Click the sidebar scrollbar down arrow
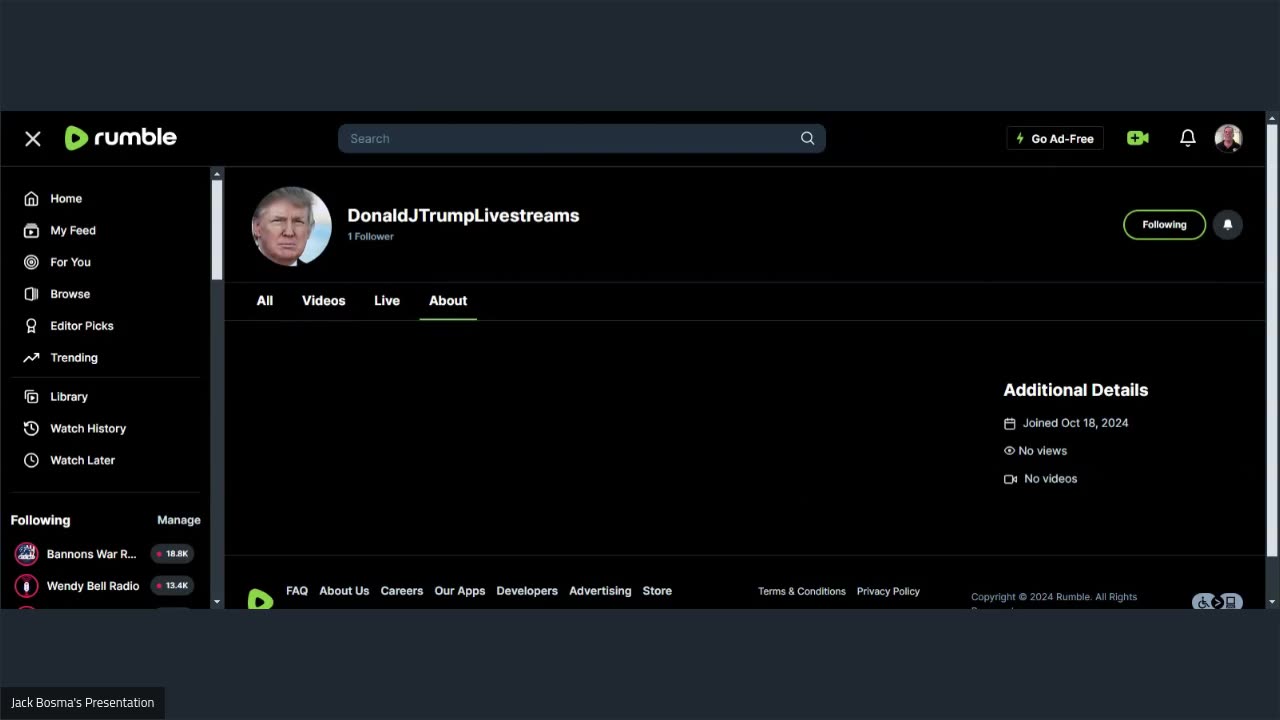 click(x=217, y=602)
